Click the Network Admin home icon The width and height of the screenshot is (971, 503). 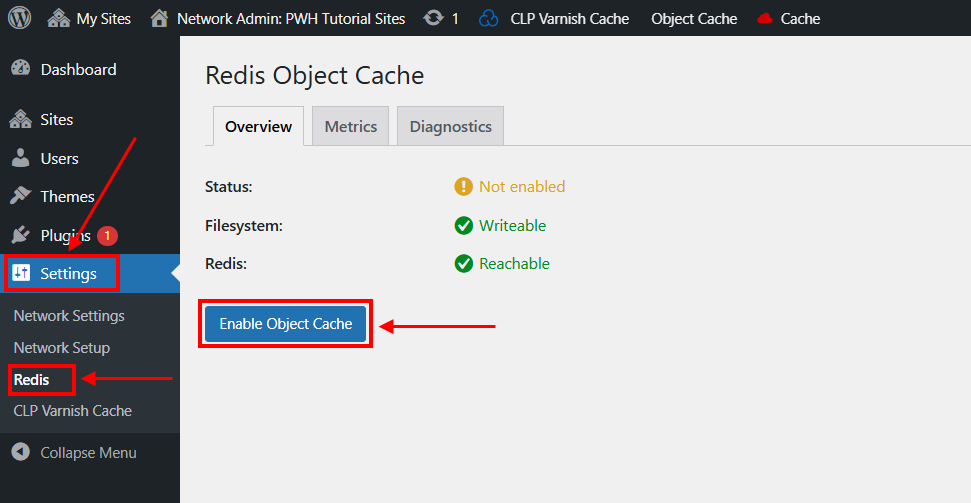159,19
